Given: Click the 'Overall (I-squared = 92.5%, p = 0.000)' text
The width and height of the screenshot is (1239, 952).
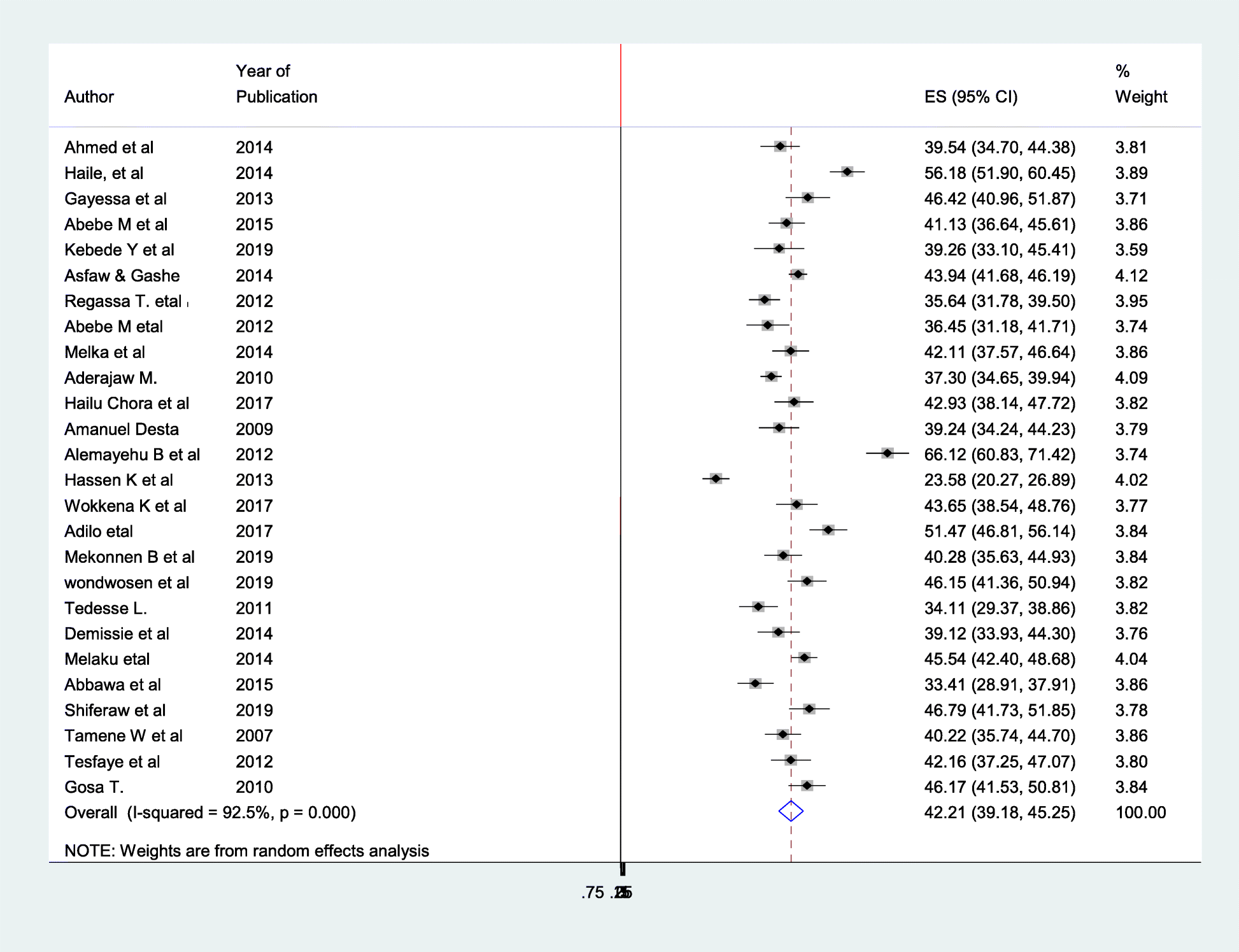Looking at the screenshot, I should coord(210,813).
